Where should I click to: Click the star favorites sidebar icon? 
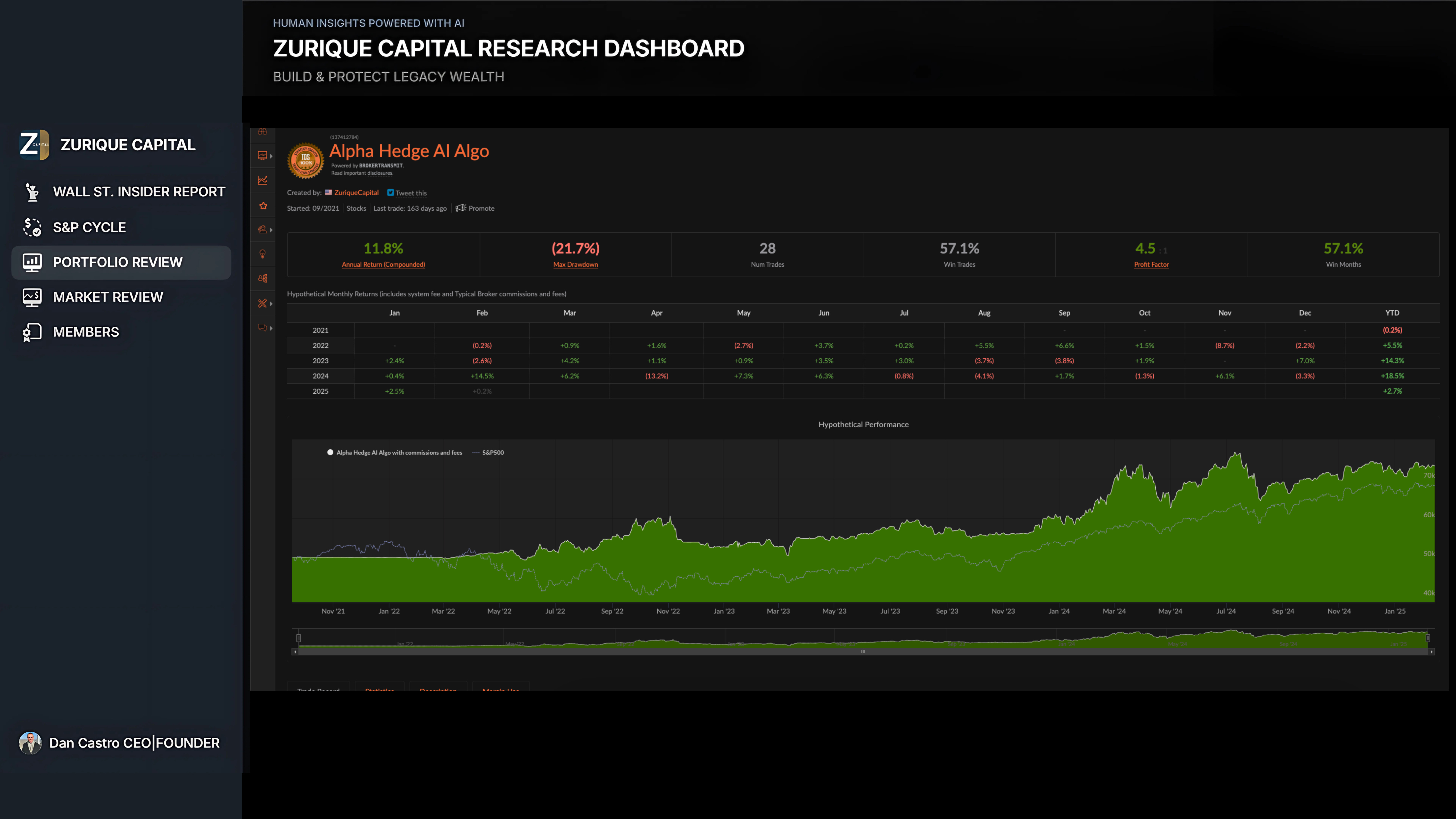(x=263, y=206)
